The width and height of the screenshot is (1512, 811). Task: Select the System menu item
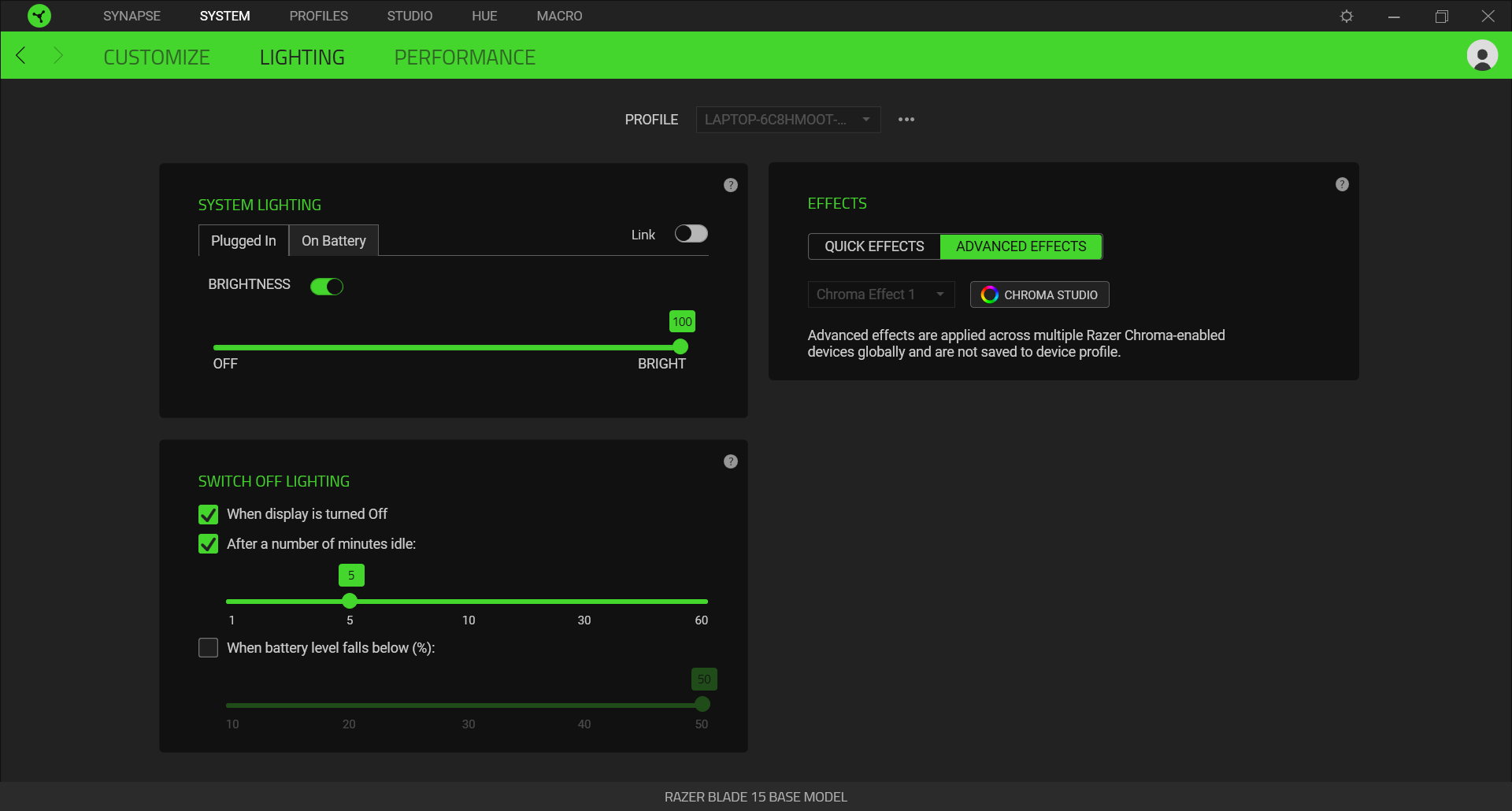[x=224, y=16]
